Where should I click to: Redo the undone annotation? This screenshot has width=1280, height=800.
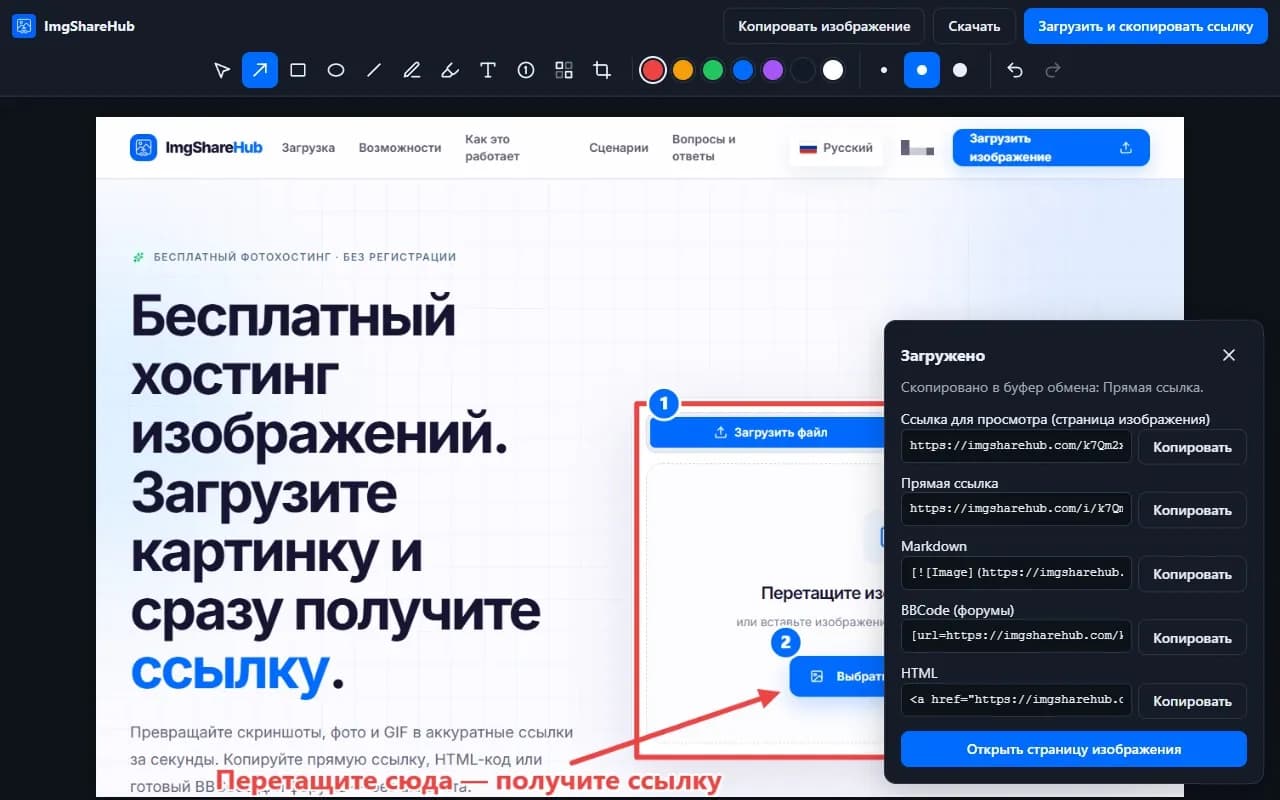point(1052,70)
